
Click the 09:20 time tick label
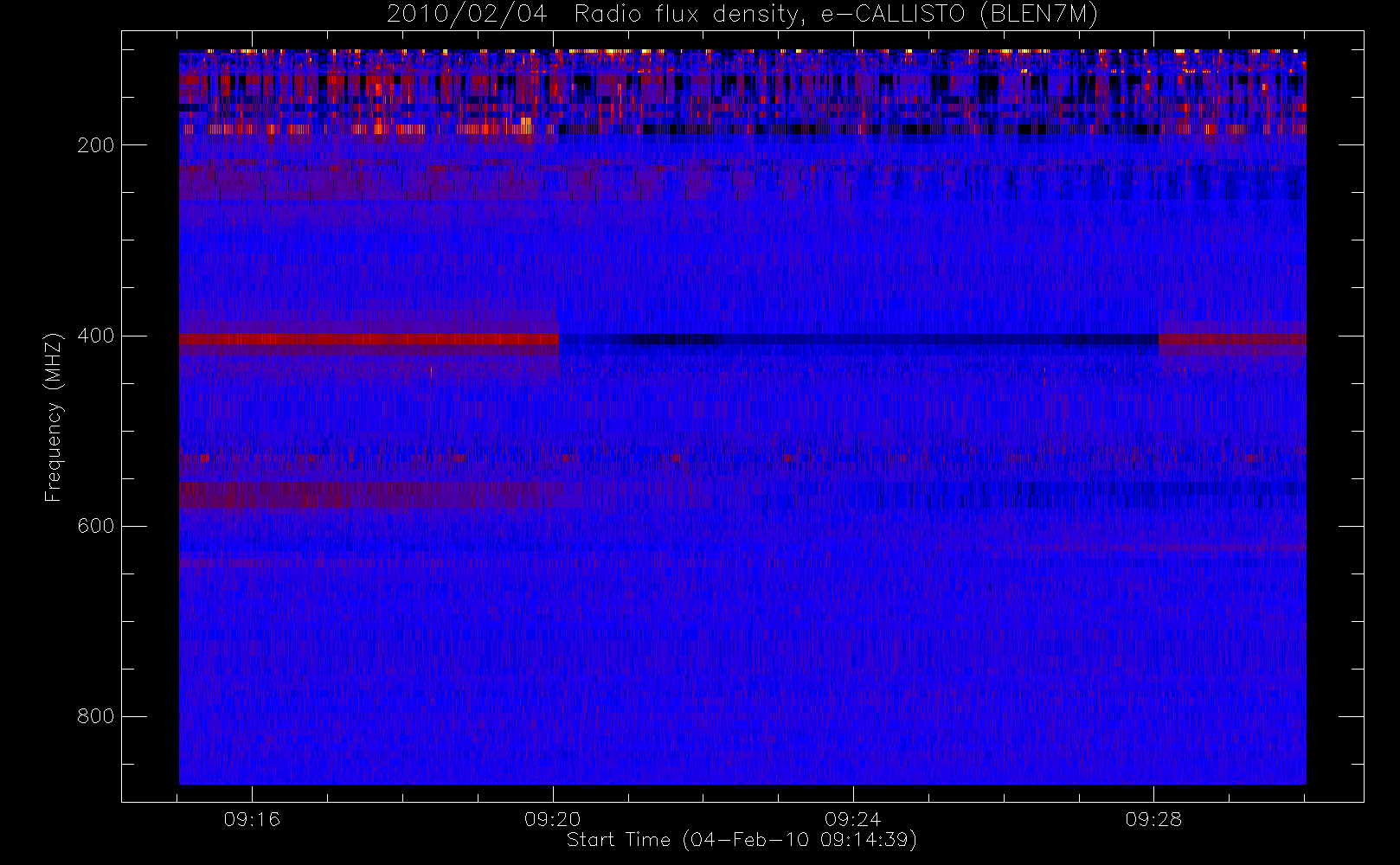[x=553, y=819]
